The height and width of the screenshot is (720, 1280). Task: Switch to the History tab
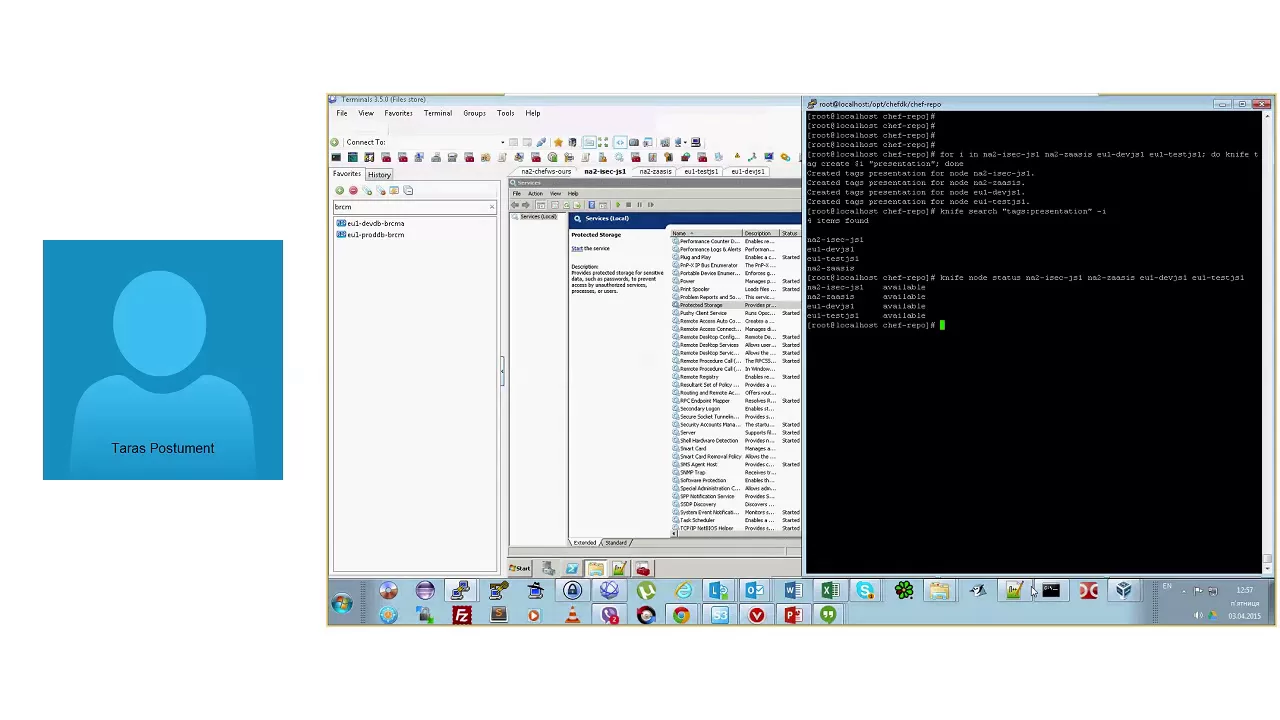379,174
